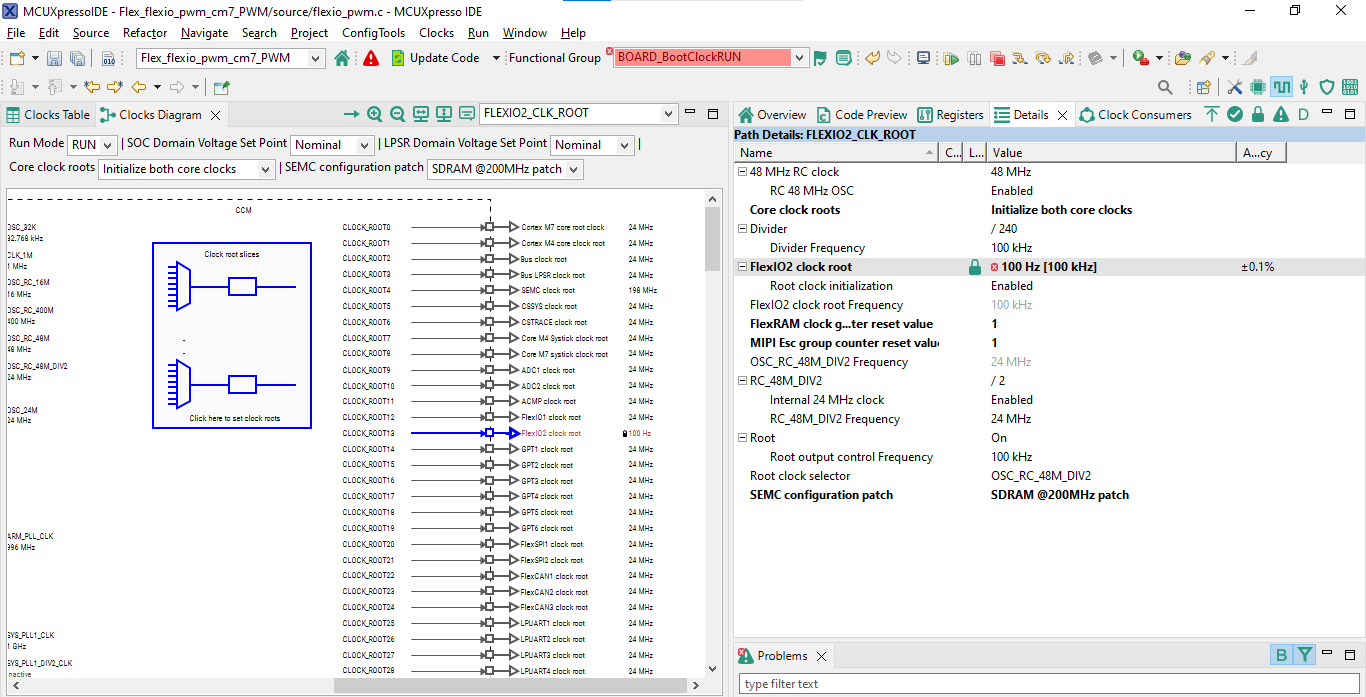1366x697 pixels.
Task: Open the TEE tool shield icon
Action: click(x=1326, y=87)
